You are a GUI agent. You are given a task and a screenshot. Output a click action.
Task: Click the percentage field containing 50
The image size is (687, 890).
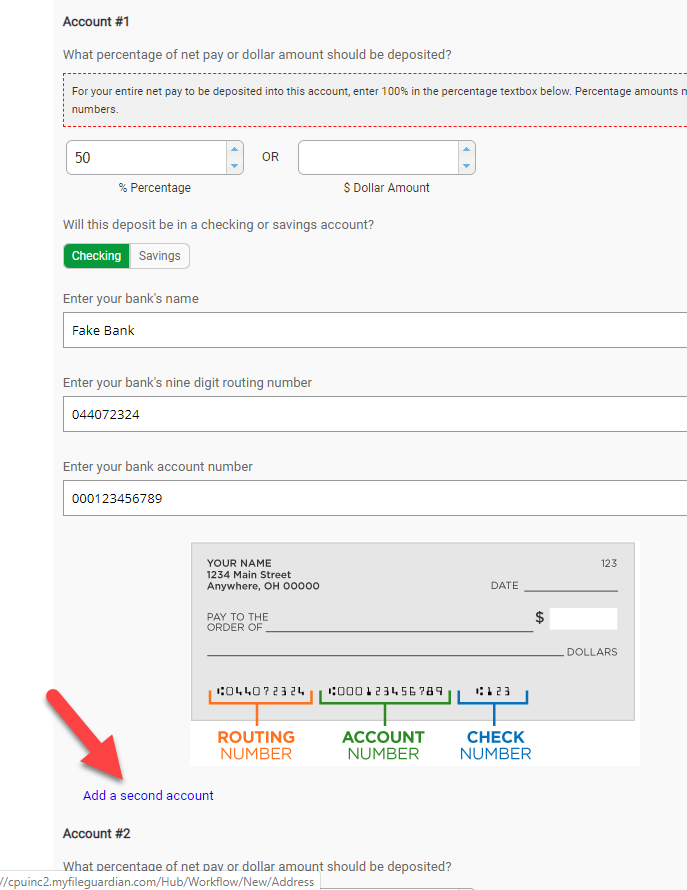click(x=145, y=158)
